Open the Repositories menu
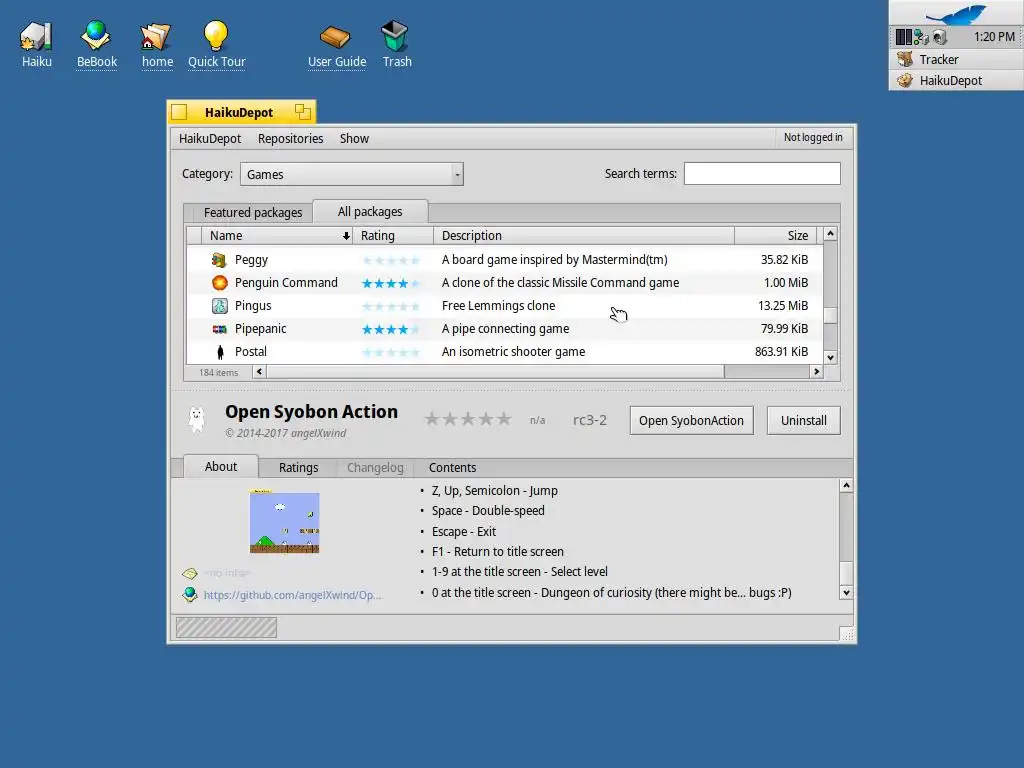 pyautogui.click(x=291, y=138)
